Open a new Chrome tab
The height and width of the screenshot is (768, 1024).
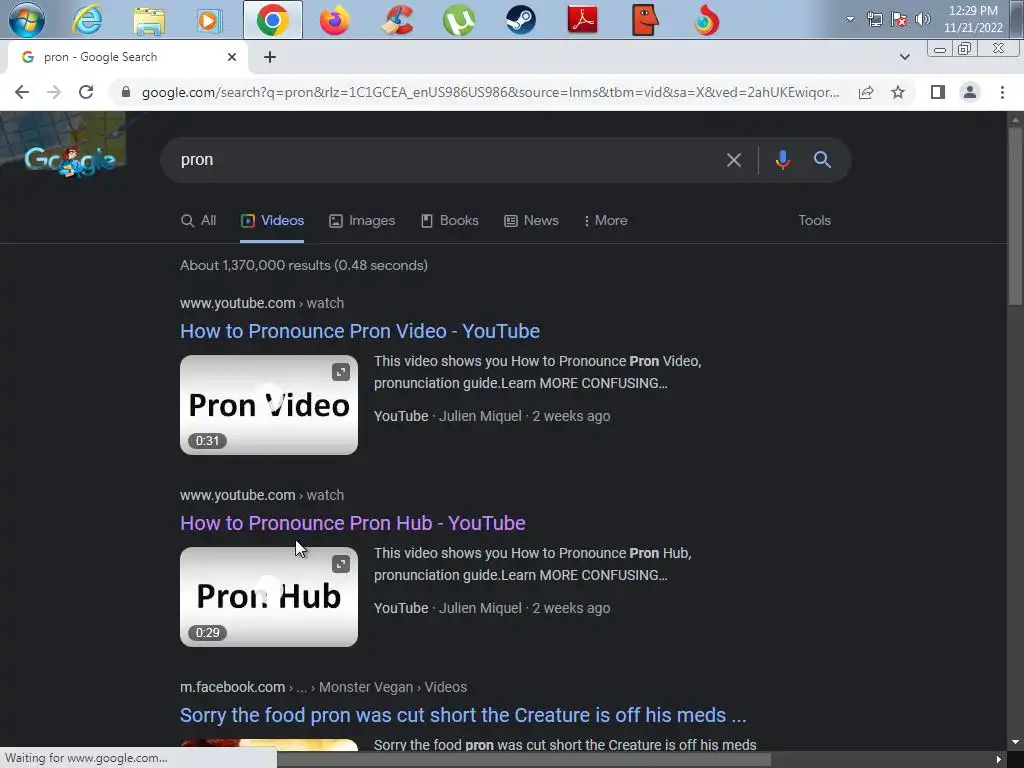[x=270, y=57]
